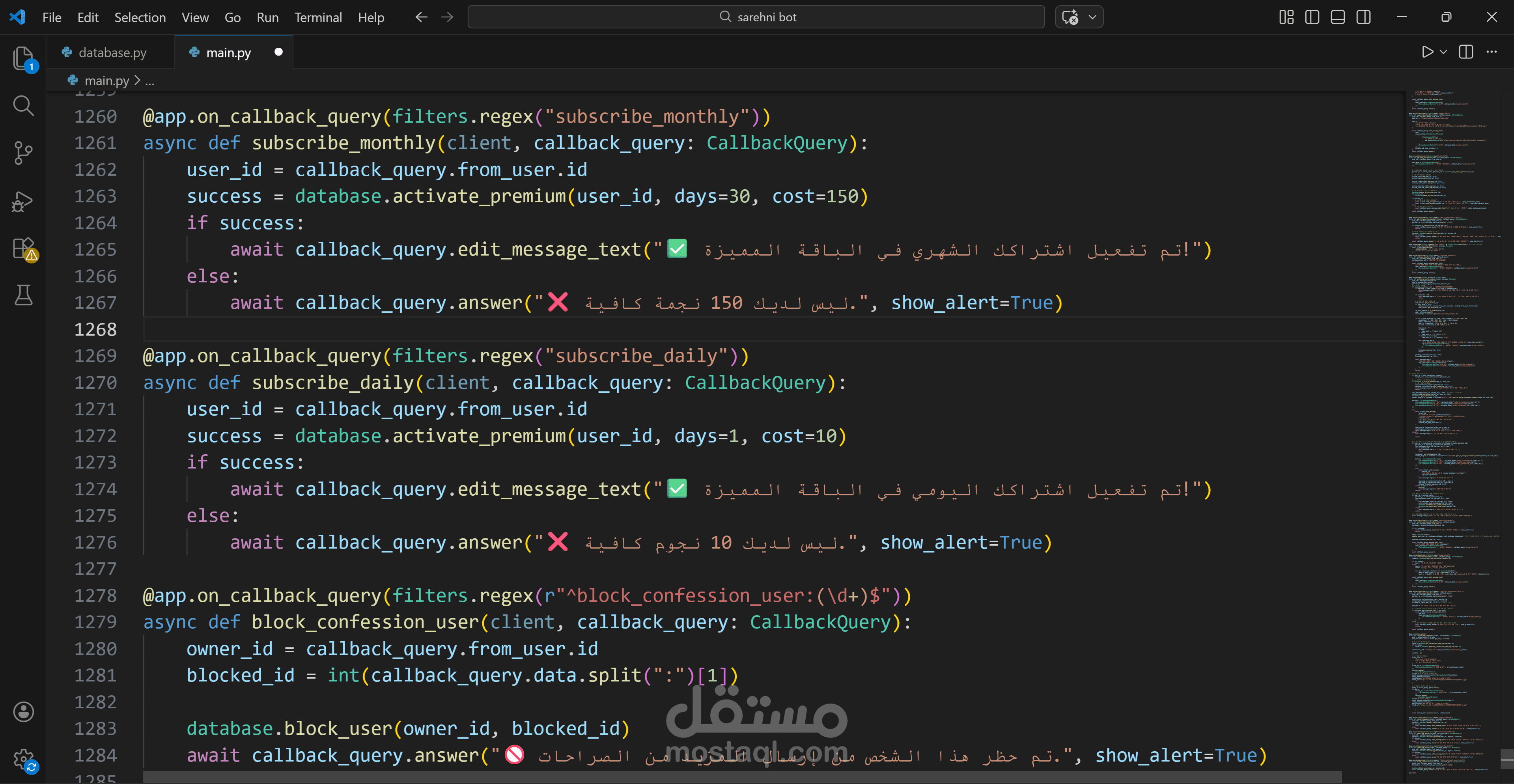Open the Run menu
Viewport: 1514px width, 784px height.
tap(267, 17)
